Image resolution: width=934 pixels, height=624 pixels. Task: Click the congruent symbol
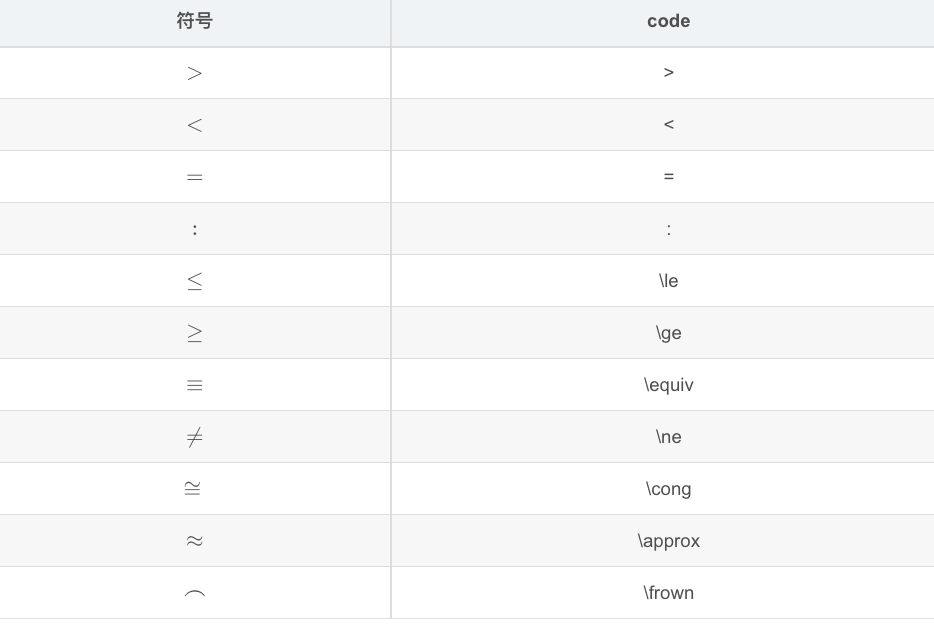[192, 489]
